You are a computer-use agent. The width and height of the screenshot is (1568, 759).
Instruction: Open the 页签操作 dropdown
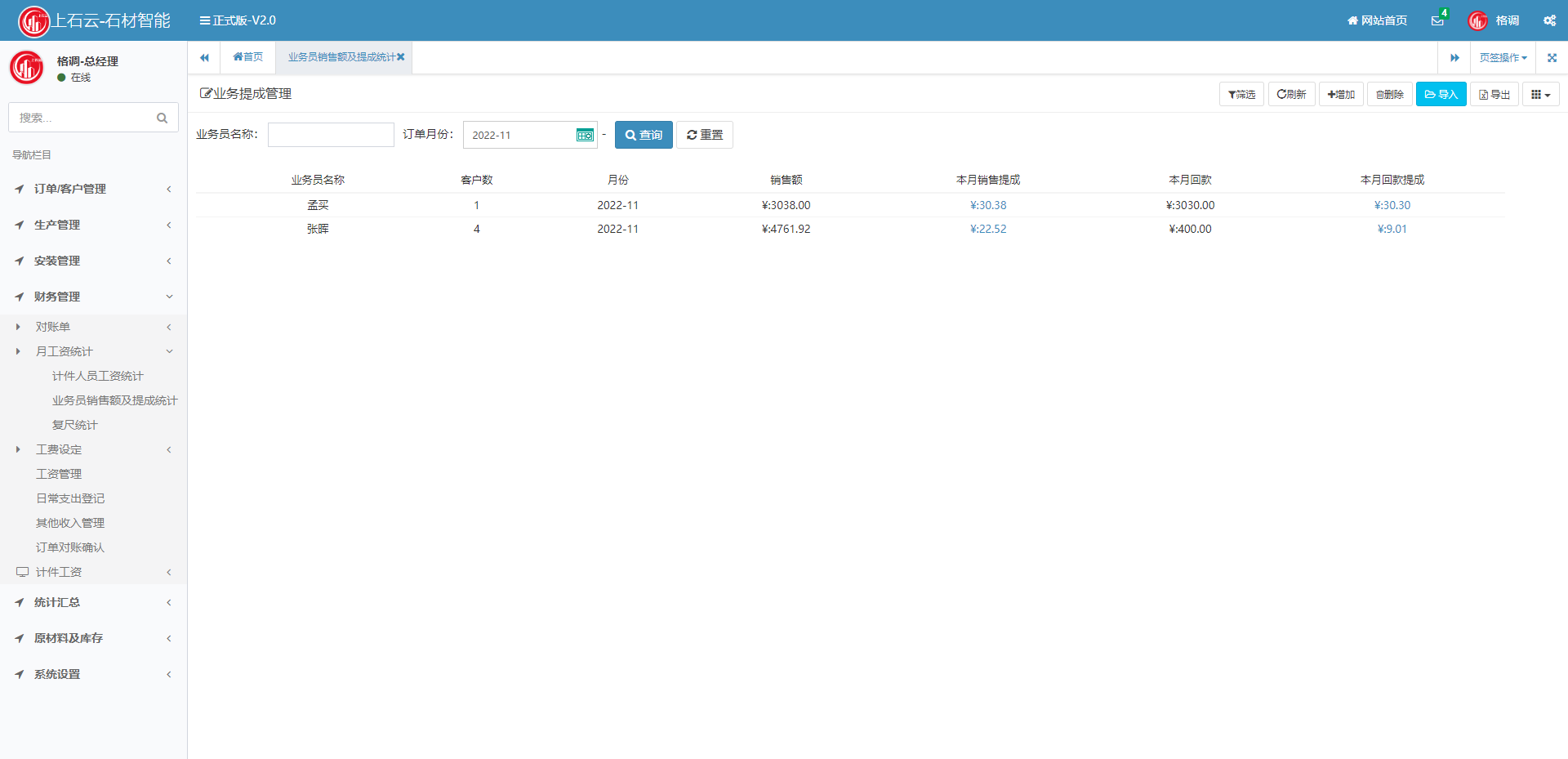tap(1503, 58)
